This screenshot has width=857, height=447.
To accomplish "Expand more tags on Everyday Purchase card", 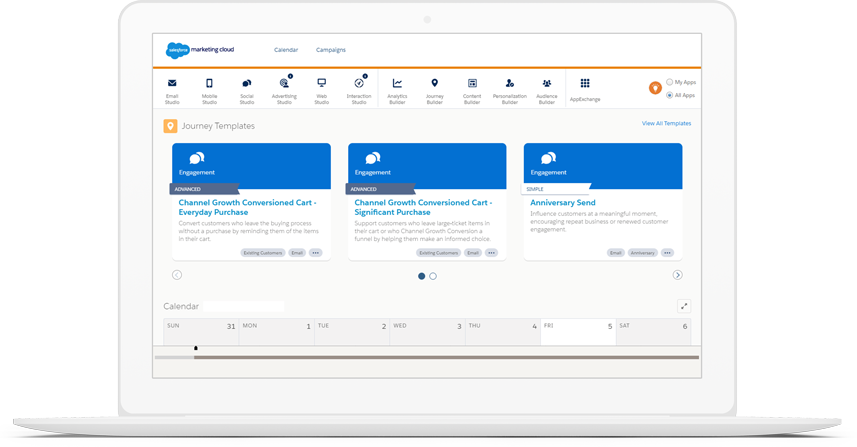I will (x=315, y=253).
